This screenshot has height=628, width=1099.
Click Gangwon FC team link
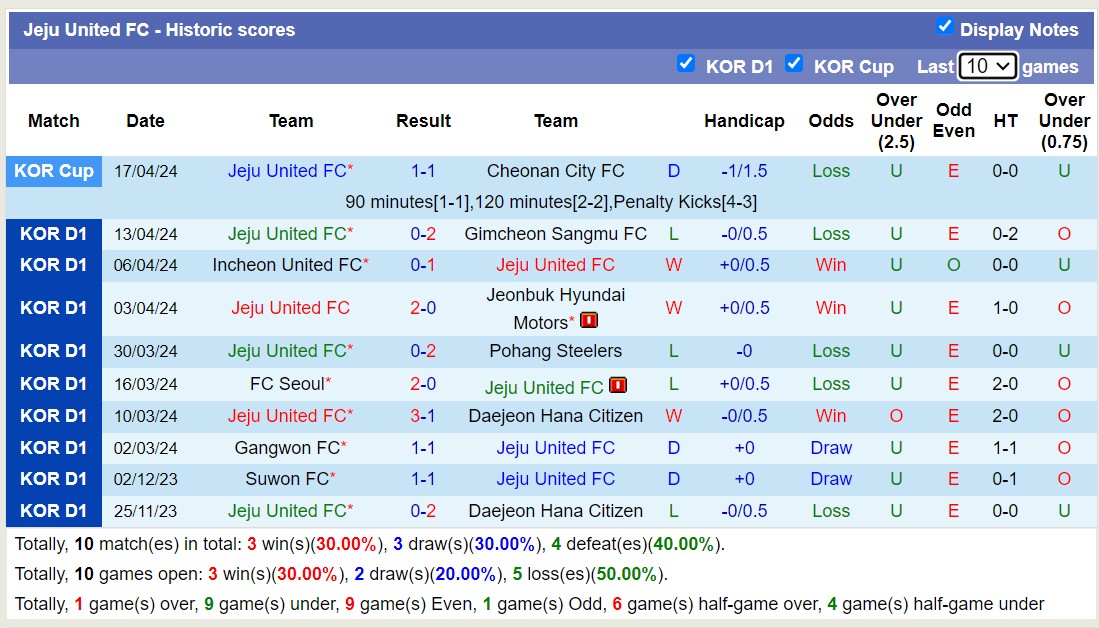(x=287, y=448)
